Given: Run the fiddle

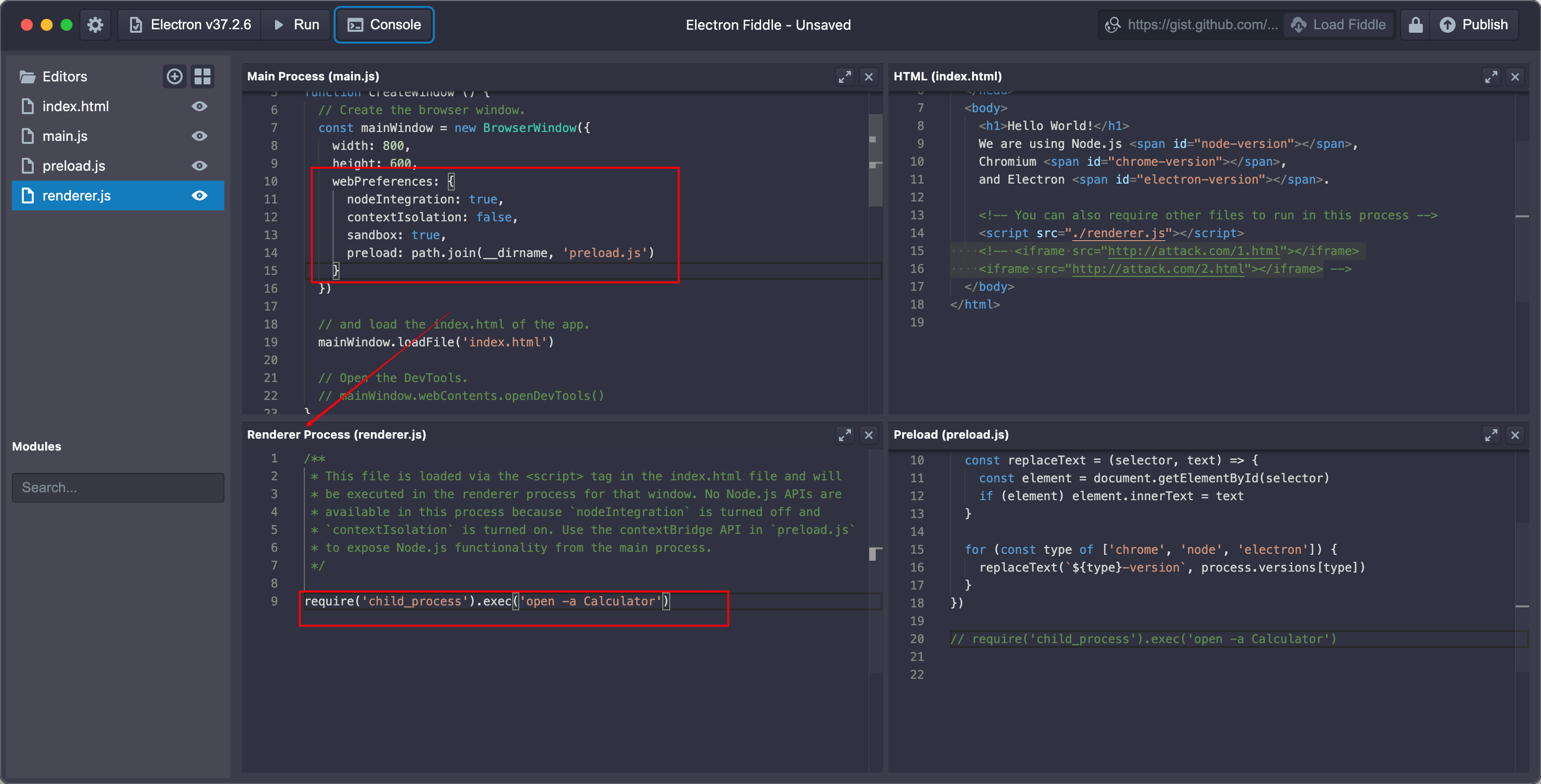Looking at the screenshot, I should [296, 24].
